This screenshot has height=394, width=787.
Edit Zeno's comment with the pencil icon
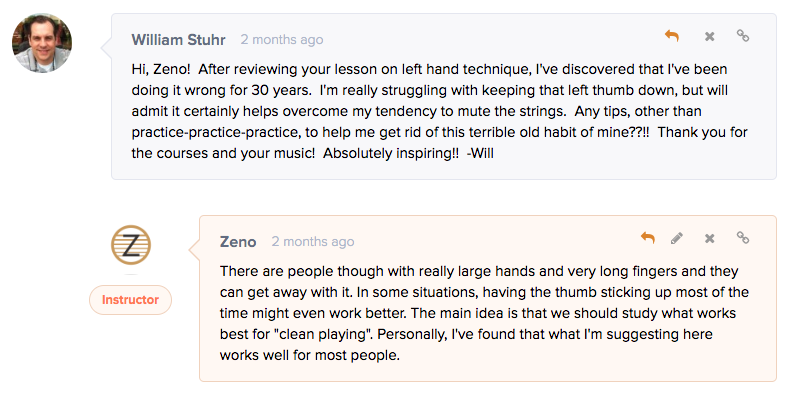pos(677,238)
